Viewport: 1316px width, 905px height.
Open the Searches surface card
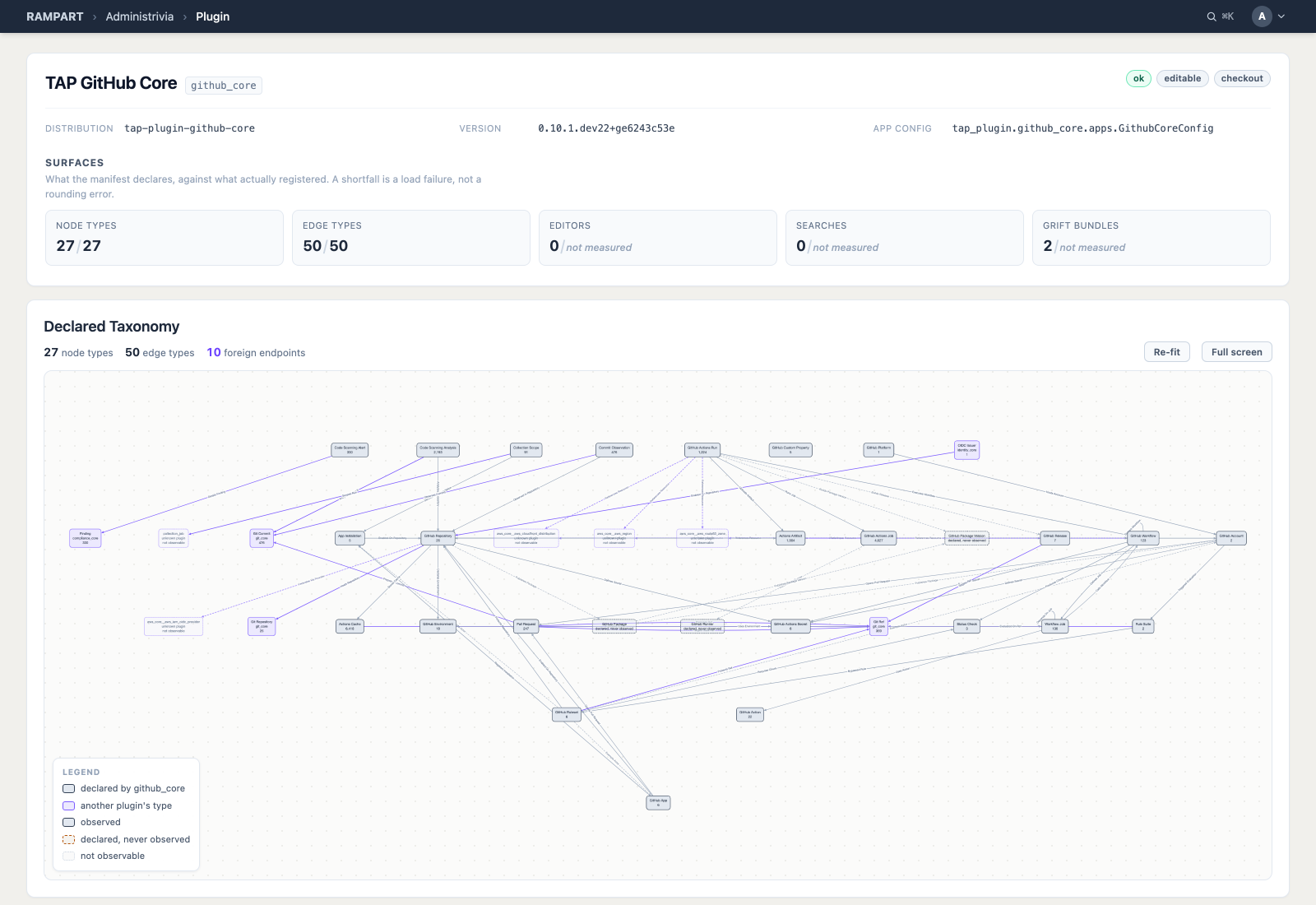(905, 238)
